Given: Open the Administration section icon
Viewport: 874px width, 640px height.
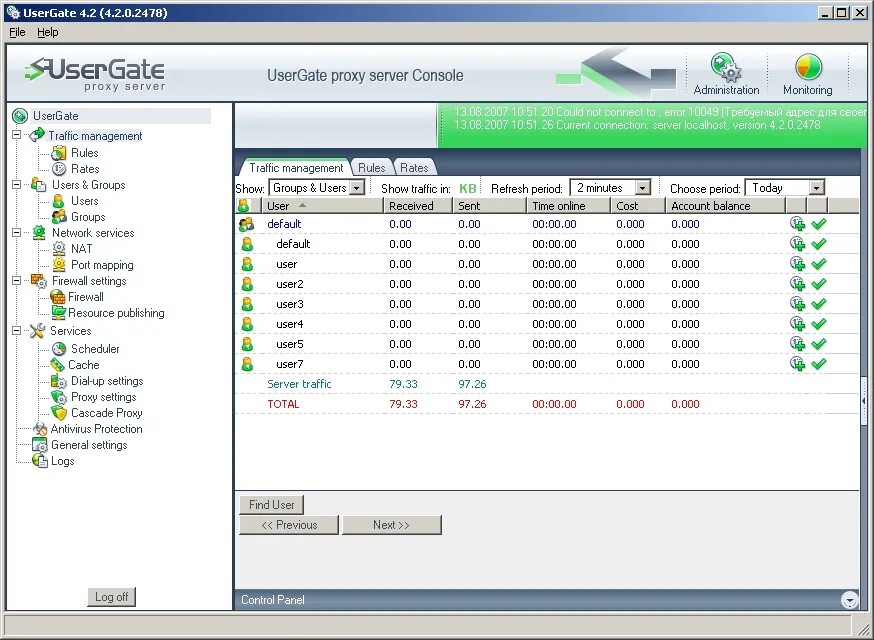Looking at the screenshot, I should pyautogui.click(x=726, y=67).
